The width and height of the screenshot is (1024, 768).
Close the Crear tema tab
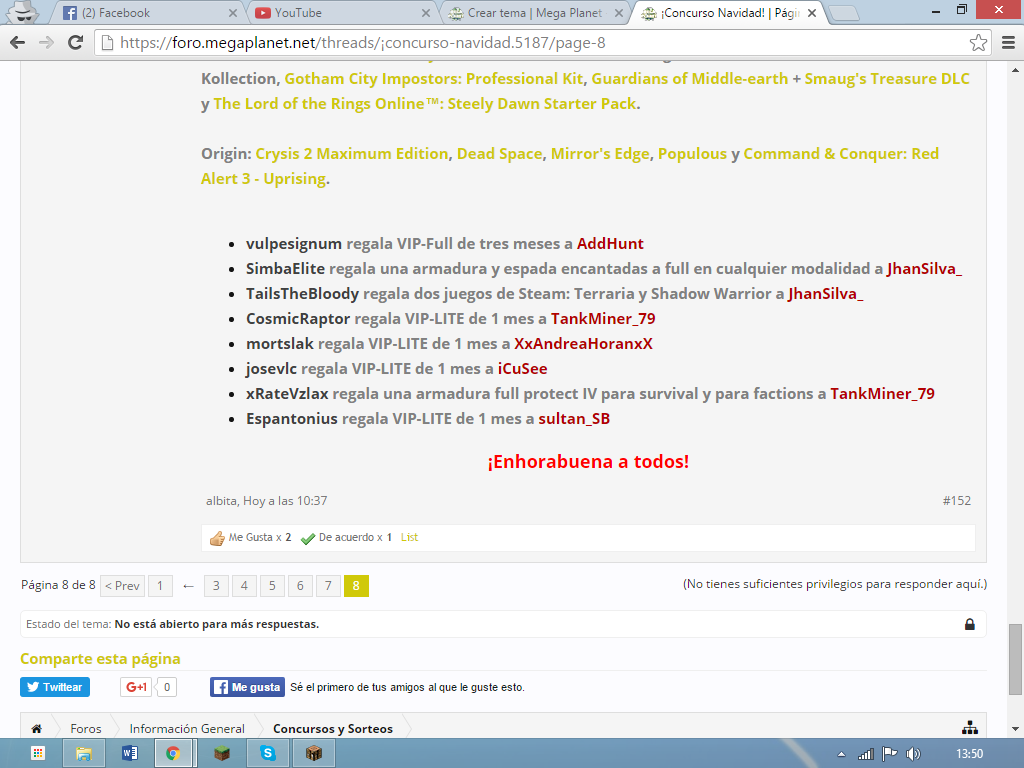(x=618, y=13)
